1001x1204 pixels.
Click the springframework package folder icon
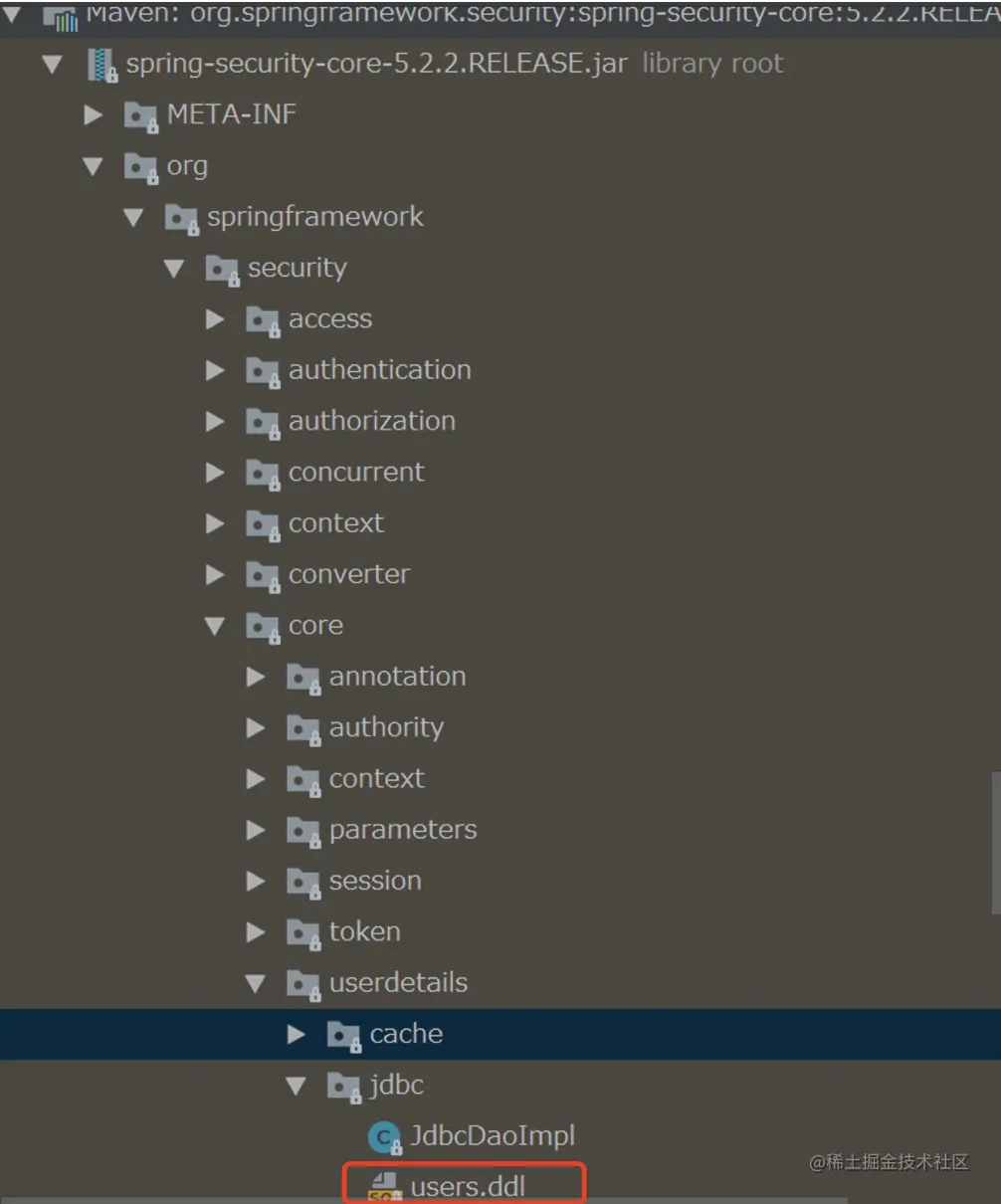181,219
